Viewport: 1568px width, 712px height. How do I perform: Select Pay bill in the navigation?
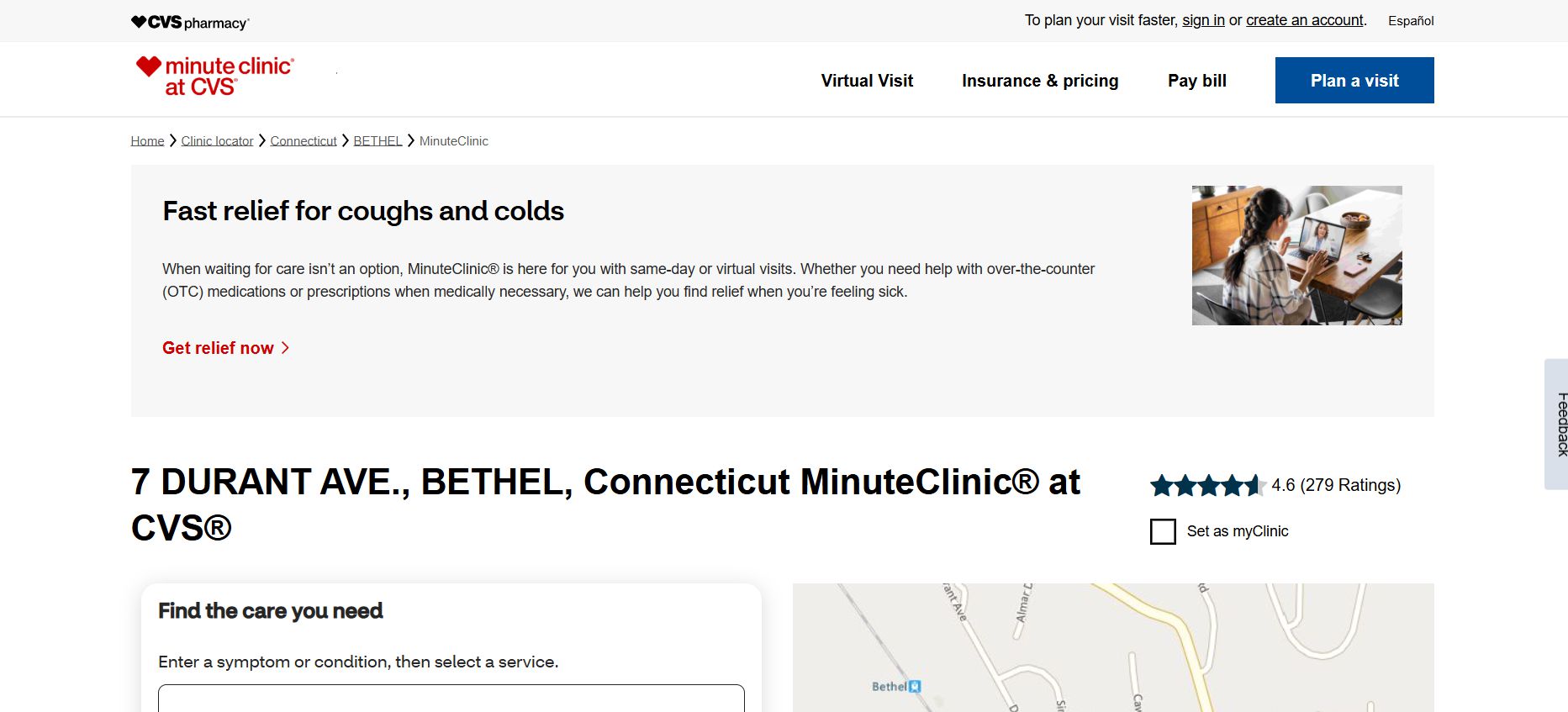coord(1196,81)
